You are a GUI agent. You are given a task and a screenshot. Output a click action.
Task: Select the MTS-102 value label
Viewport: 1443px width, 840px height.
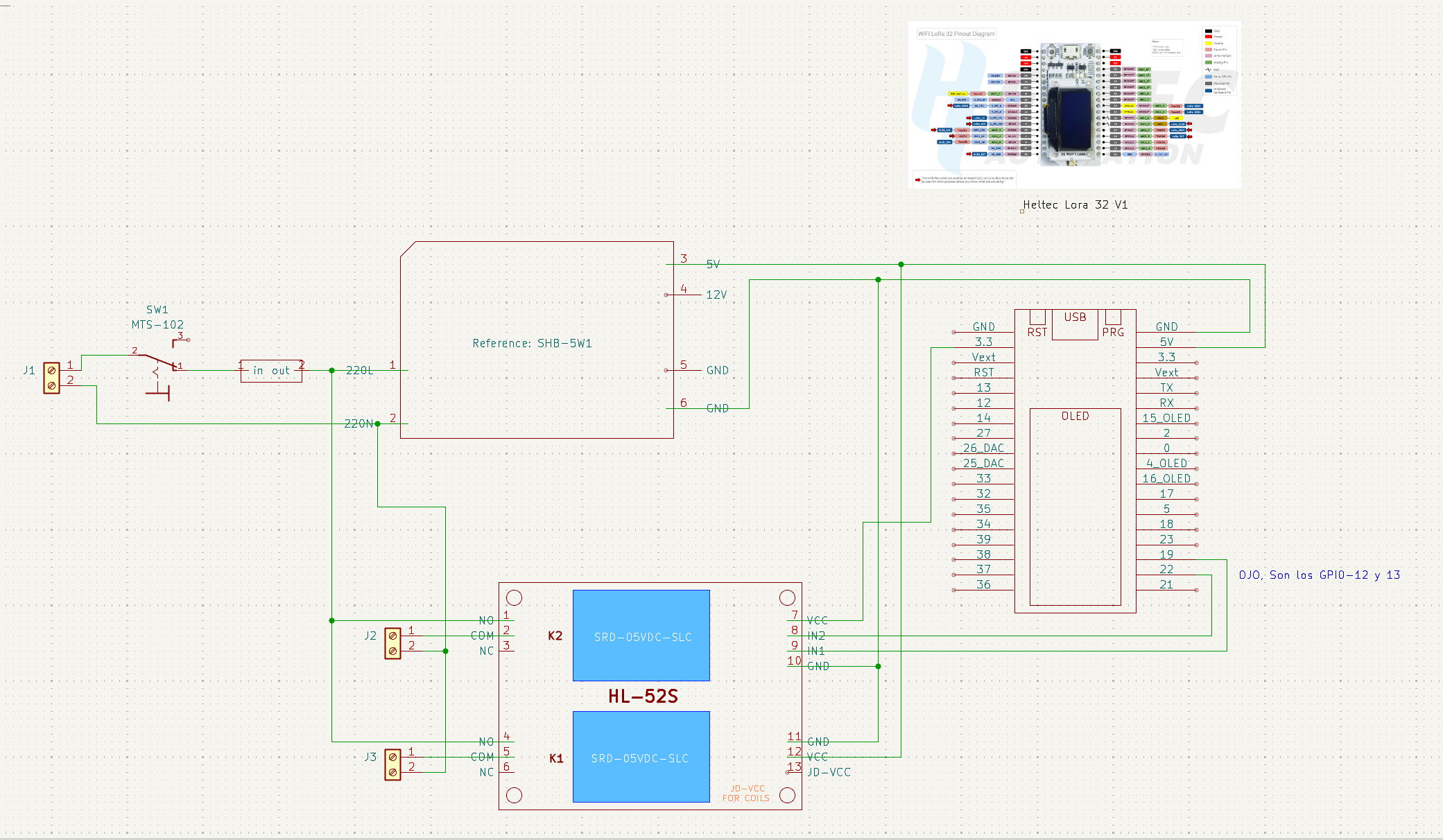(157, 324)
